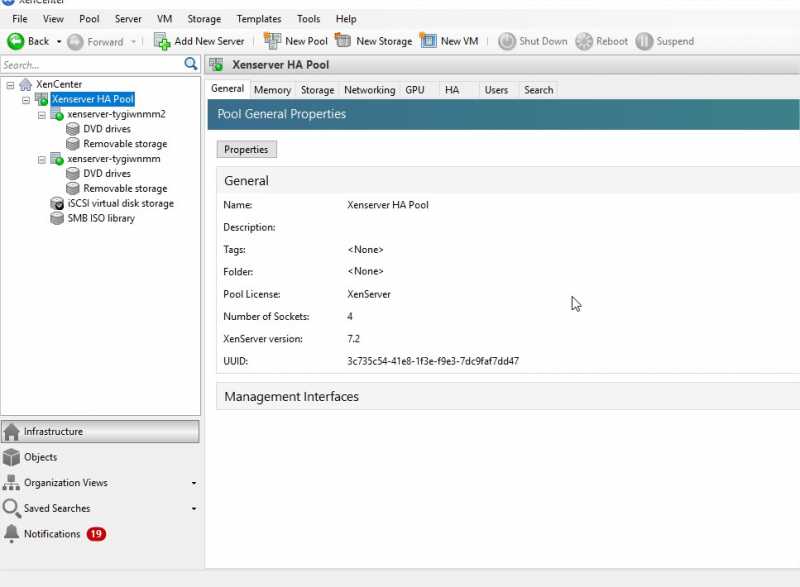Switch to the Networking tab
This screenshot has height=587, width=800.
(x=369, y=90)
